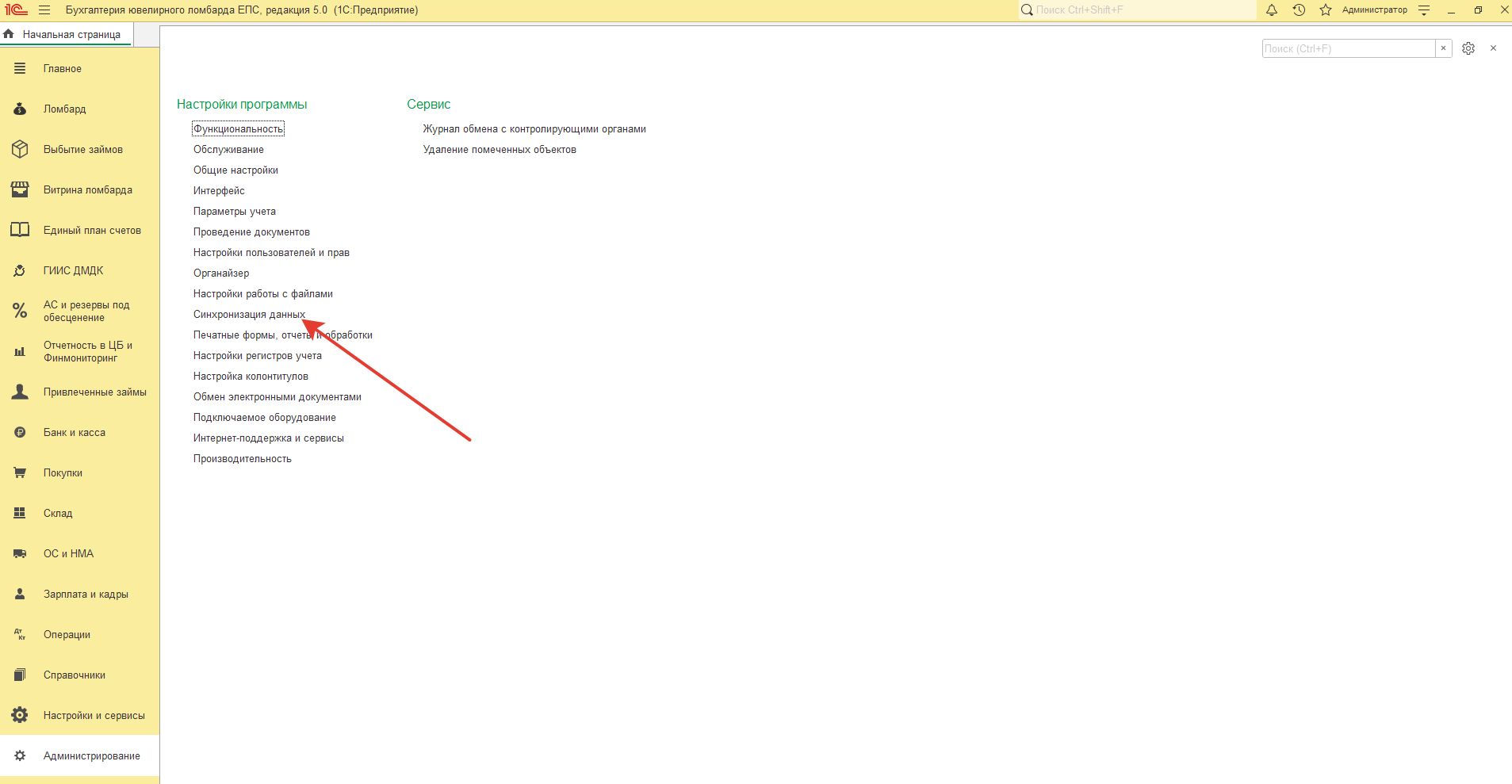Click the Банк и касса coin icon
Image resolution: width=1512 pixels, height=784 pixels.
pos(20,433)
